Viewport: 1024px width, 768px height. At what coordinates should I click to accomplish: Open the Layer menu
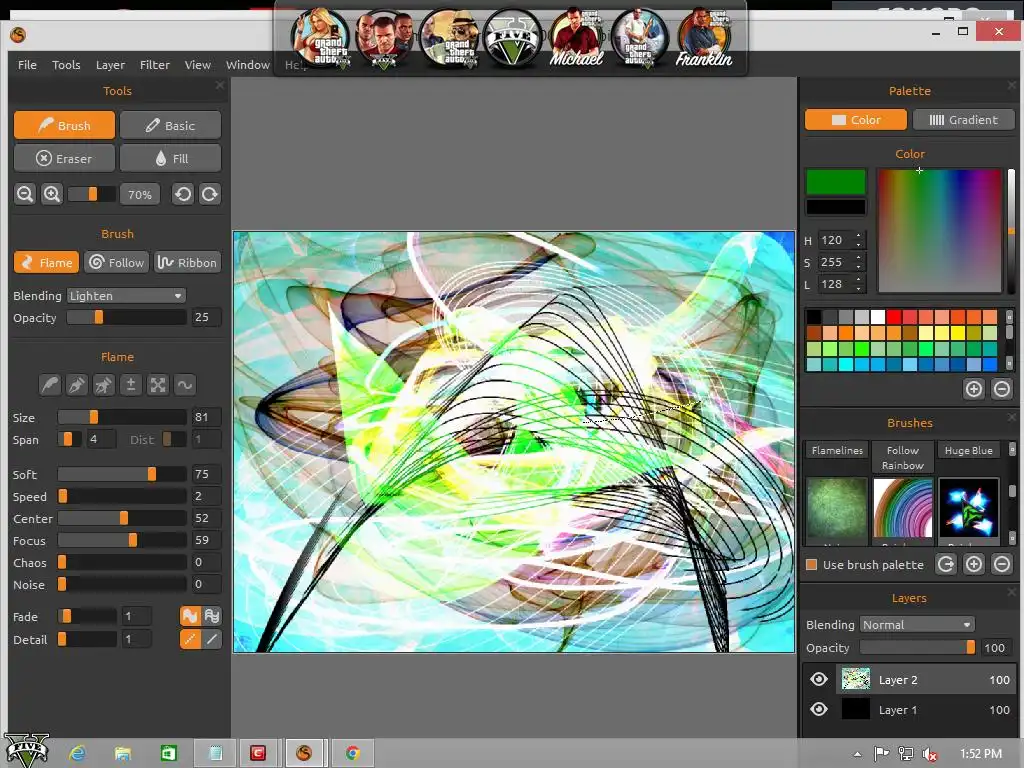(110, 65)
